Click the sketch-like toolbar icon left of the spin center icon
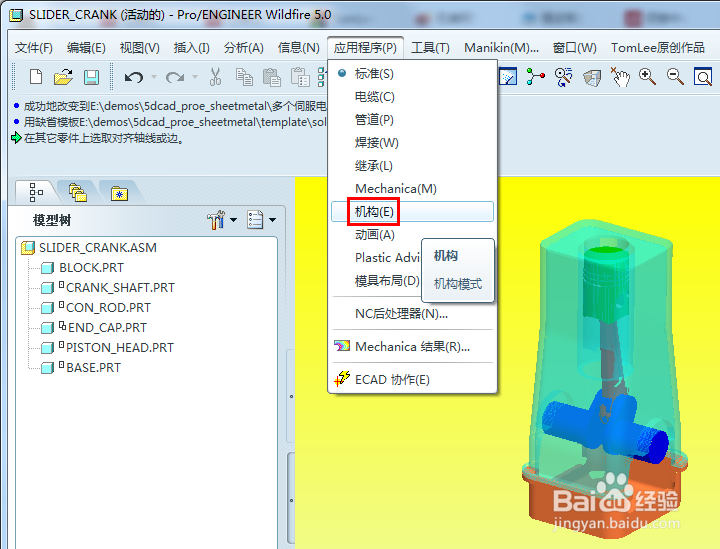The image size is (720, 549). pyautogui.click(x=508, y=77)
